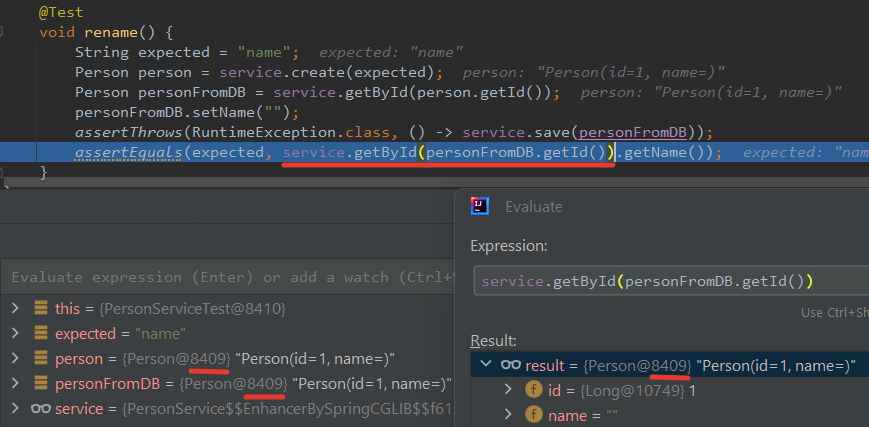Click the underlined personFromDB in the save call
The height and width of the screenshot is (427, 869).
coord(633,133)
